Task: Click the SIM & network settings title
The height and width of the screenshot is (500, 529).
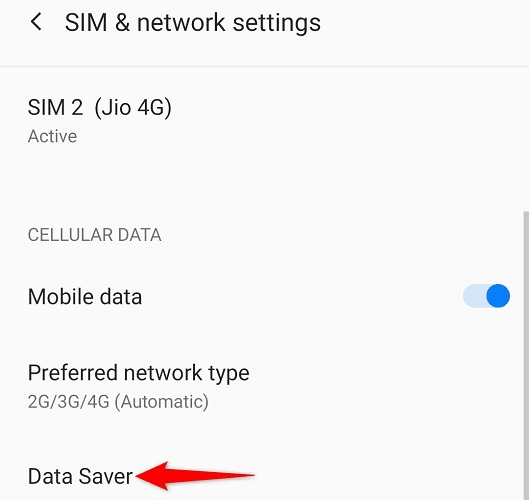Action: 193,23
